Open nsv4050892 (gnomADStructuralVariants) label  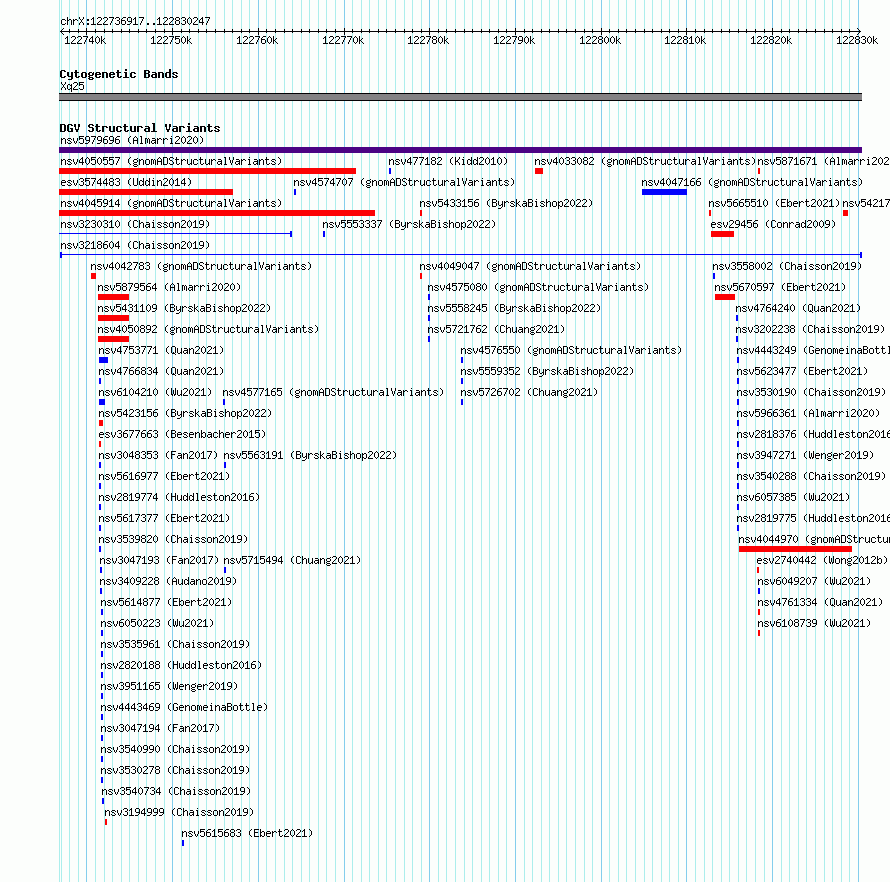pos(208,329)
